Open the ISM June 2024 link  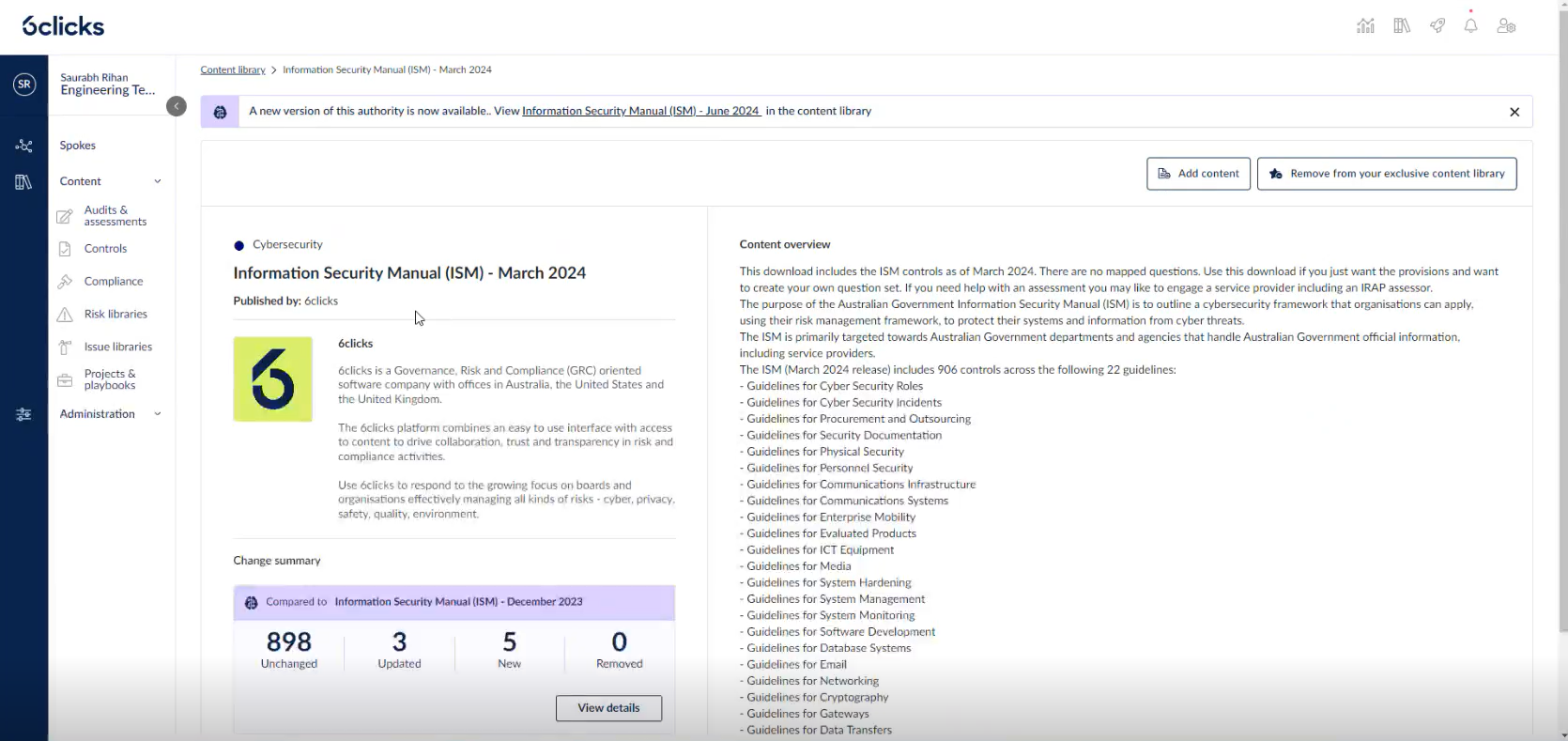click(x=640, y=111)
